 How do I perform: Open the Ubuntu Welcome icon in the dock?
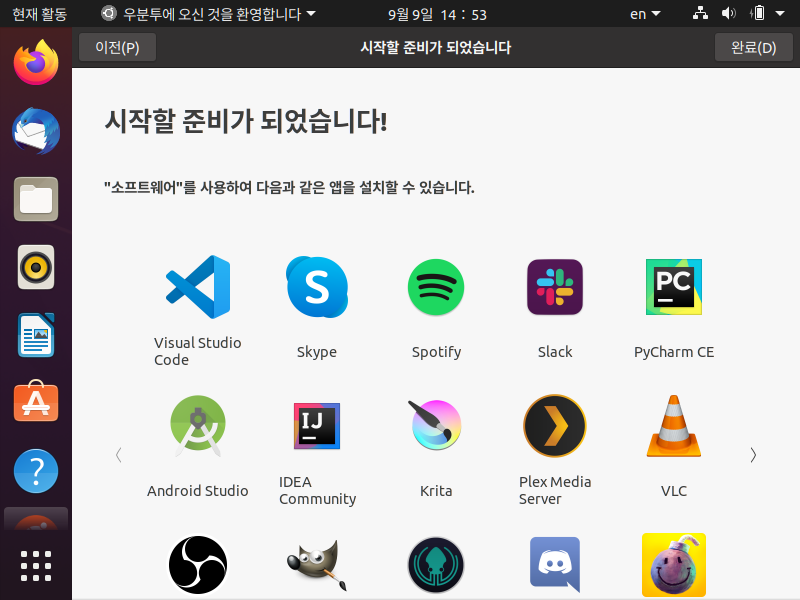click(x=36, y=520)
